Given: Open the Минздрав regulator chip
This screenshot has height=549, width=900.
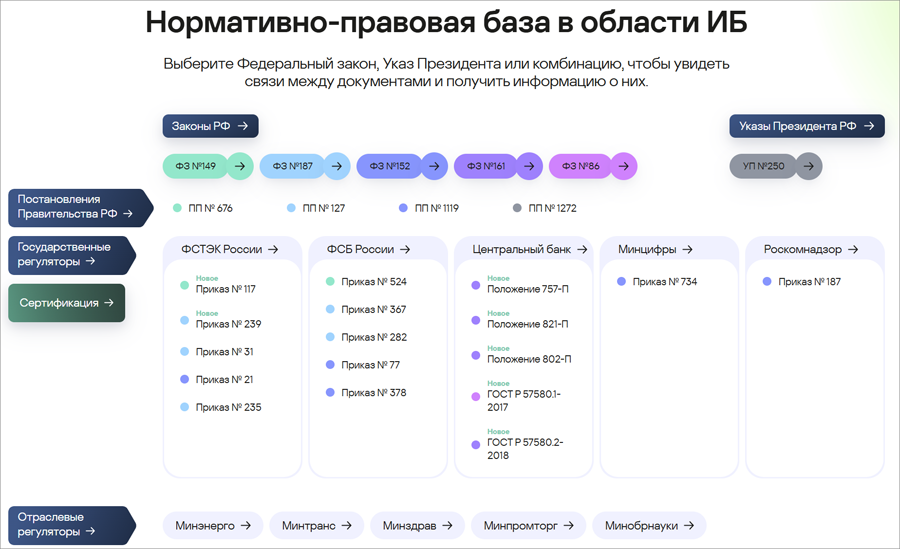Looking at the screenshot, I should [417, 525].
